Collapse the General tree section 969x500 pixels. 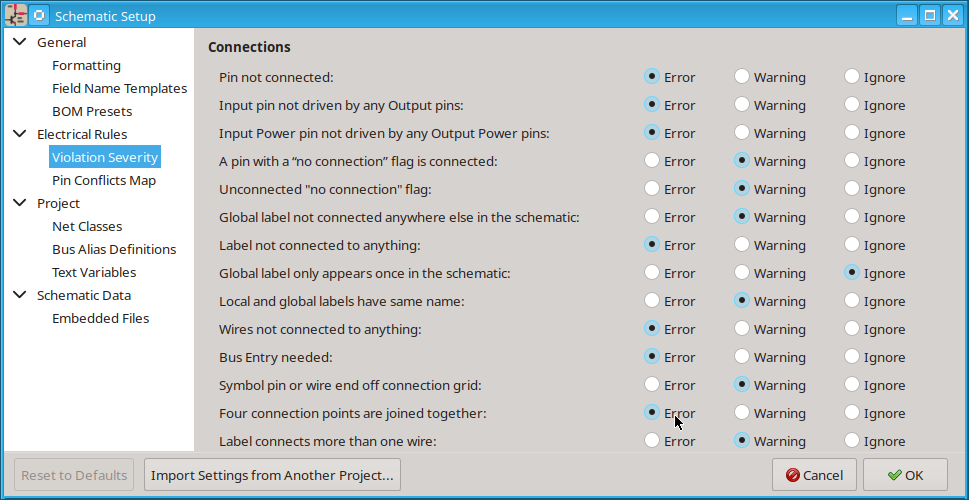[19, 43]
